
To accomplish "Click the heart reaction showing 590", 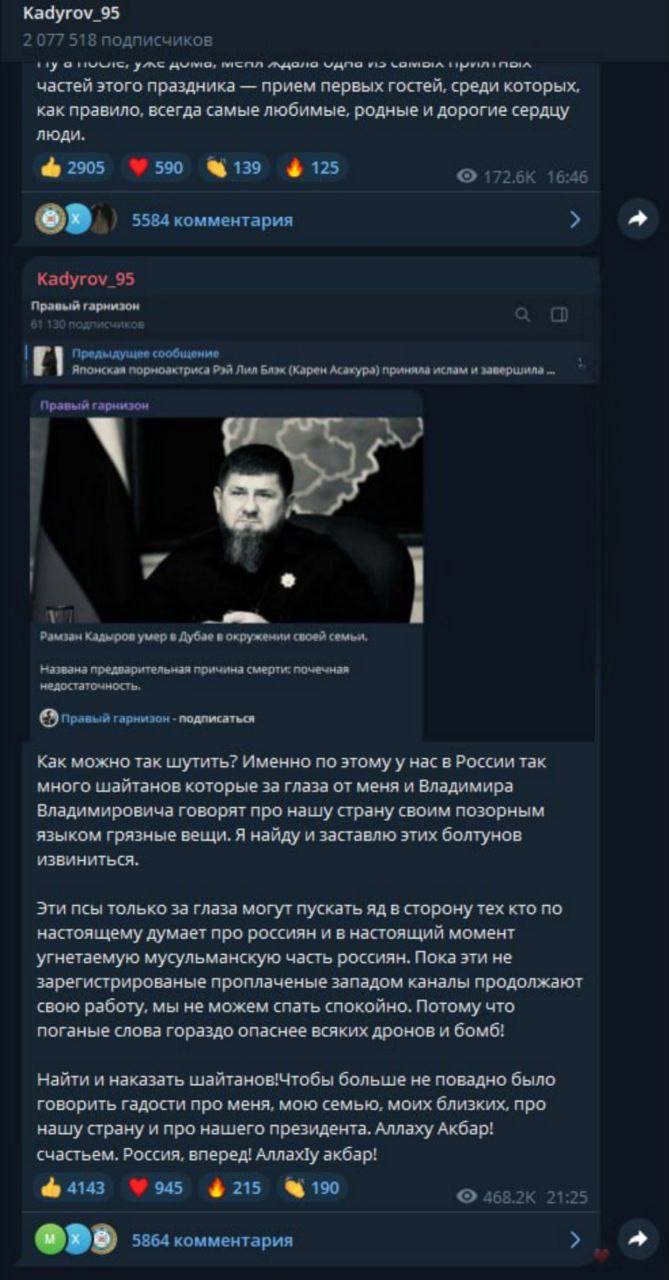I will tap(158, 167).
